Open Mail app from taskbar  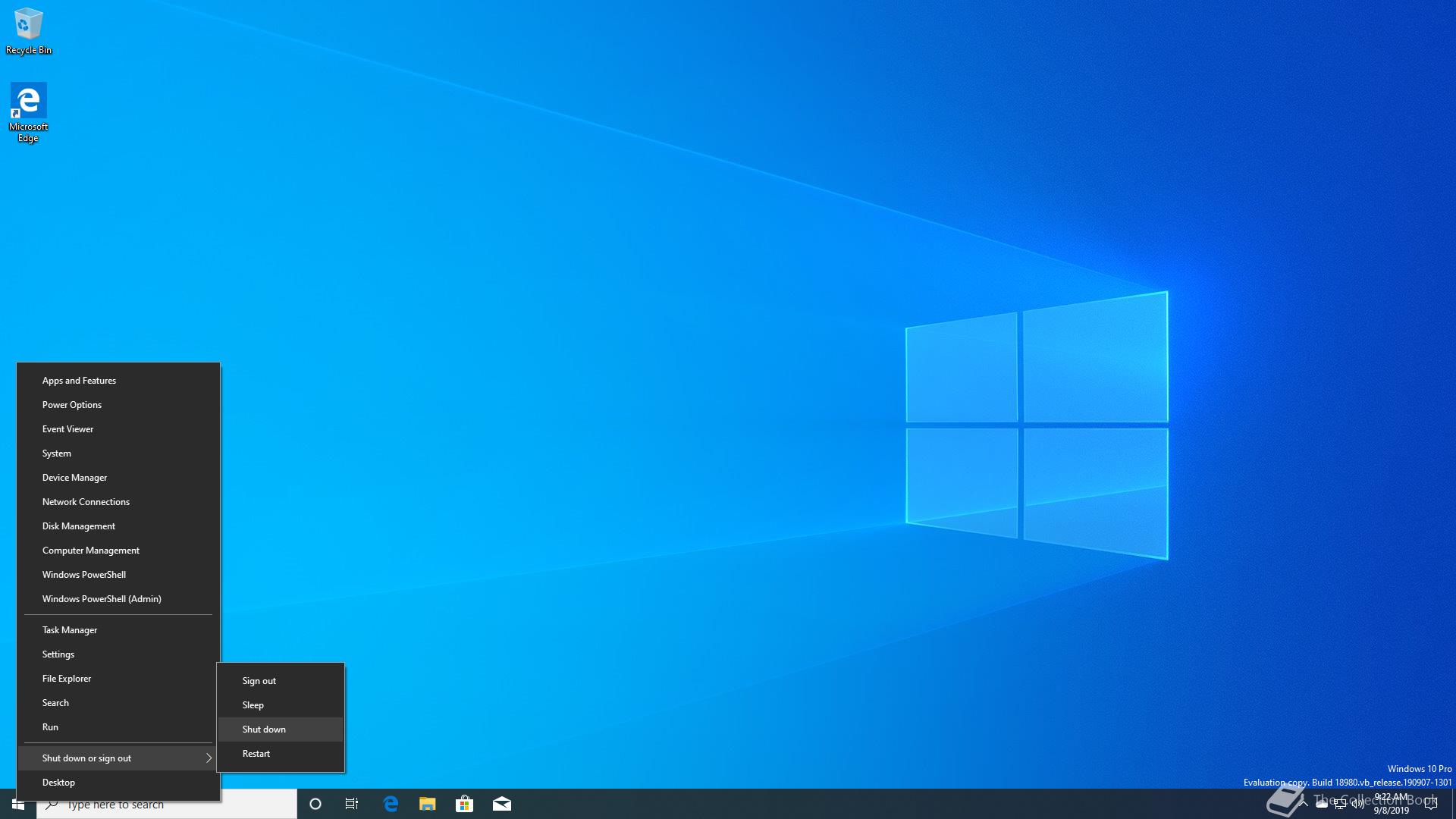tap(502, 804)
